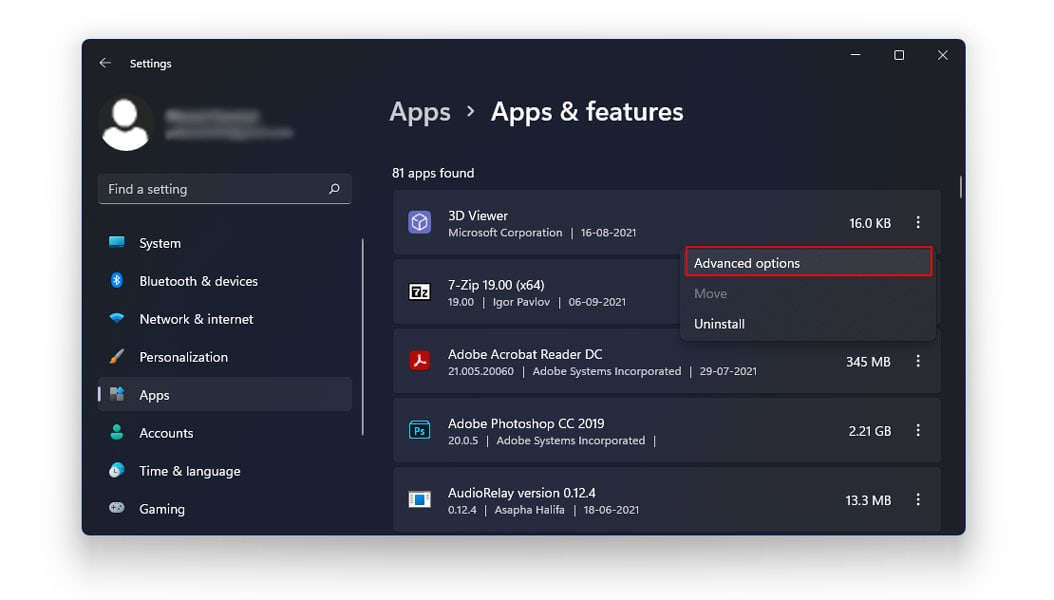Screen dimensions: 1054x600
Task: Open three-dot menu for Adobe Photoshop
Action: point(918,430)
